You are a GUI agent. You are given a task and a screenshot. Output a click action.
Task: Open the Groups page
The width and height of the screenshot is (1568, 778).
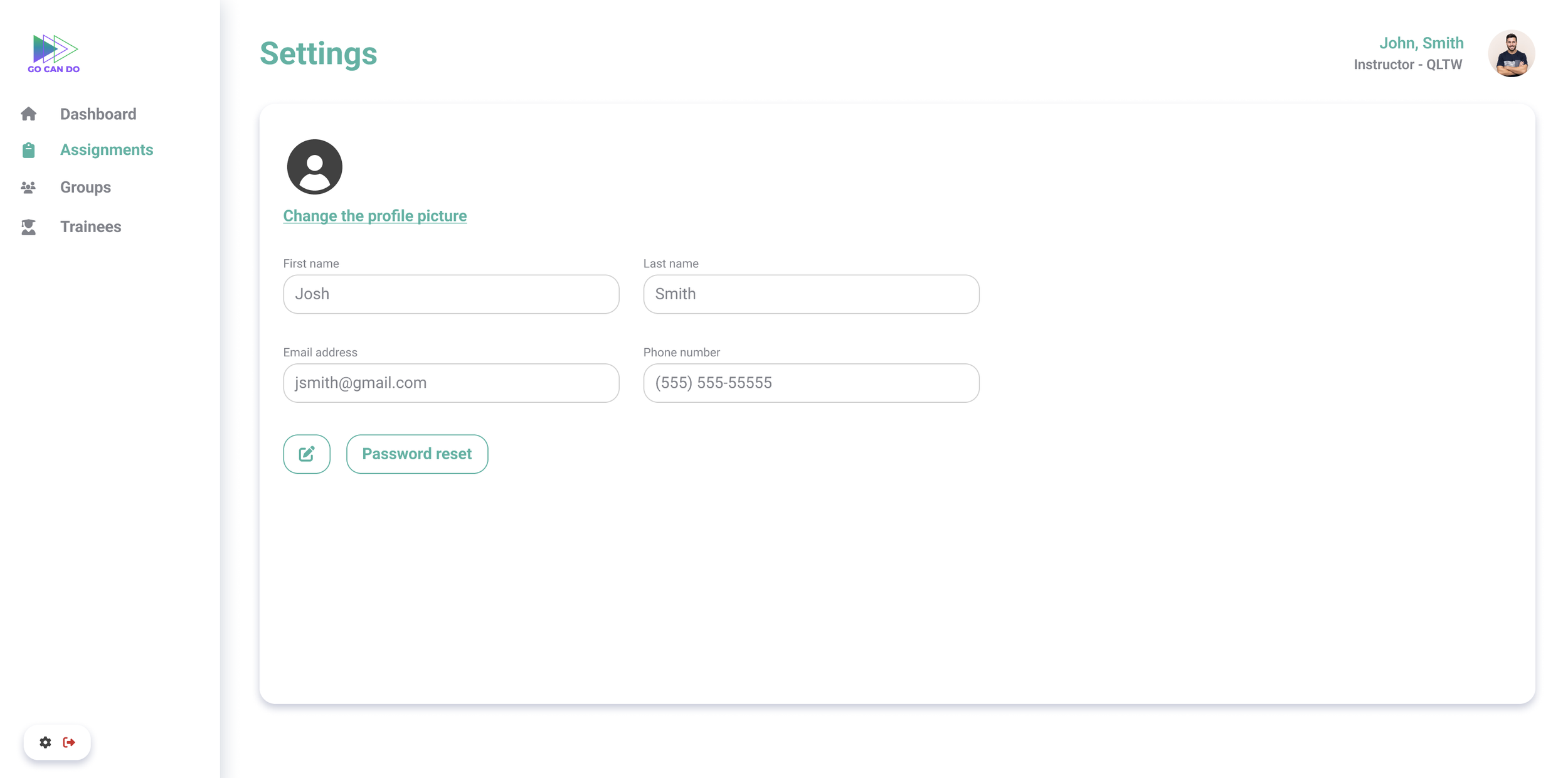click(85, 188)
